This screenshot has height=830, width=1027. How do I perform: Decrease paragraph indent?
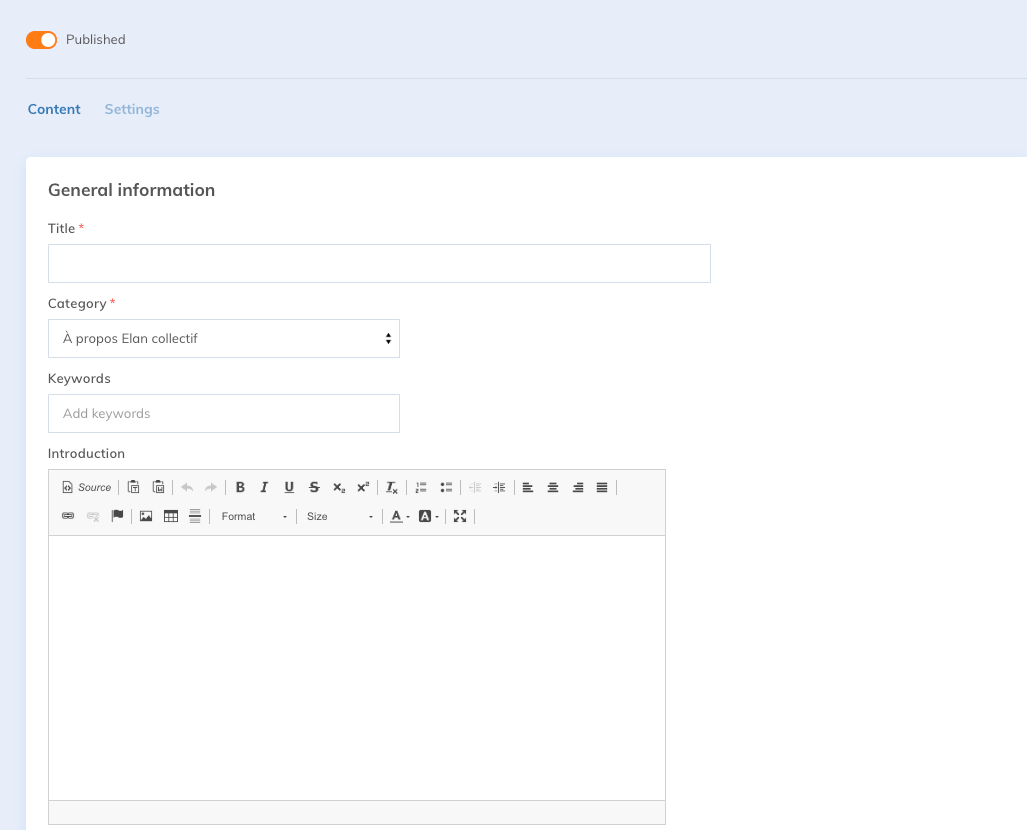(x=475, y=487)
